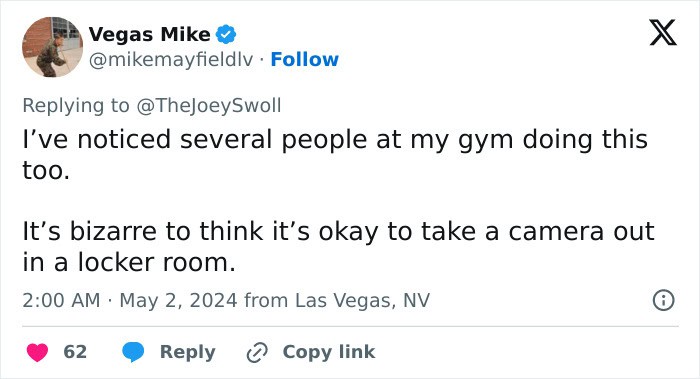700x379 pixels.
Task: Like the tweet with the pink heart
Action: pyautogui.click(x=37, y=352)
